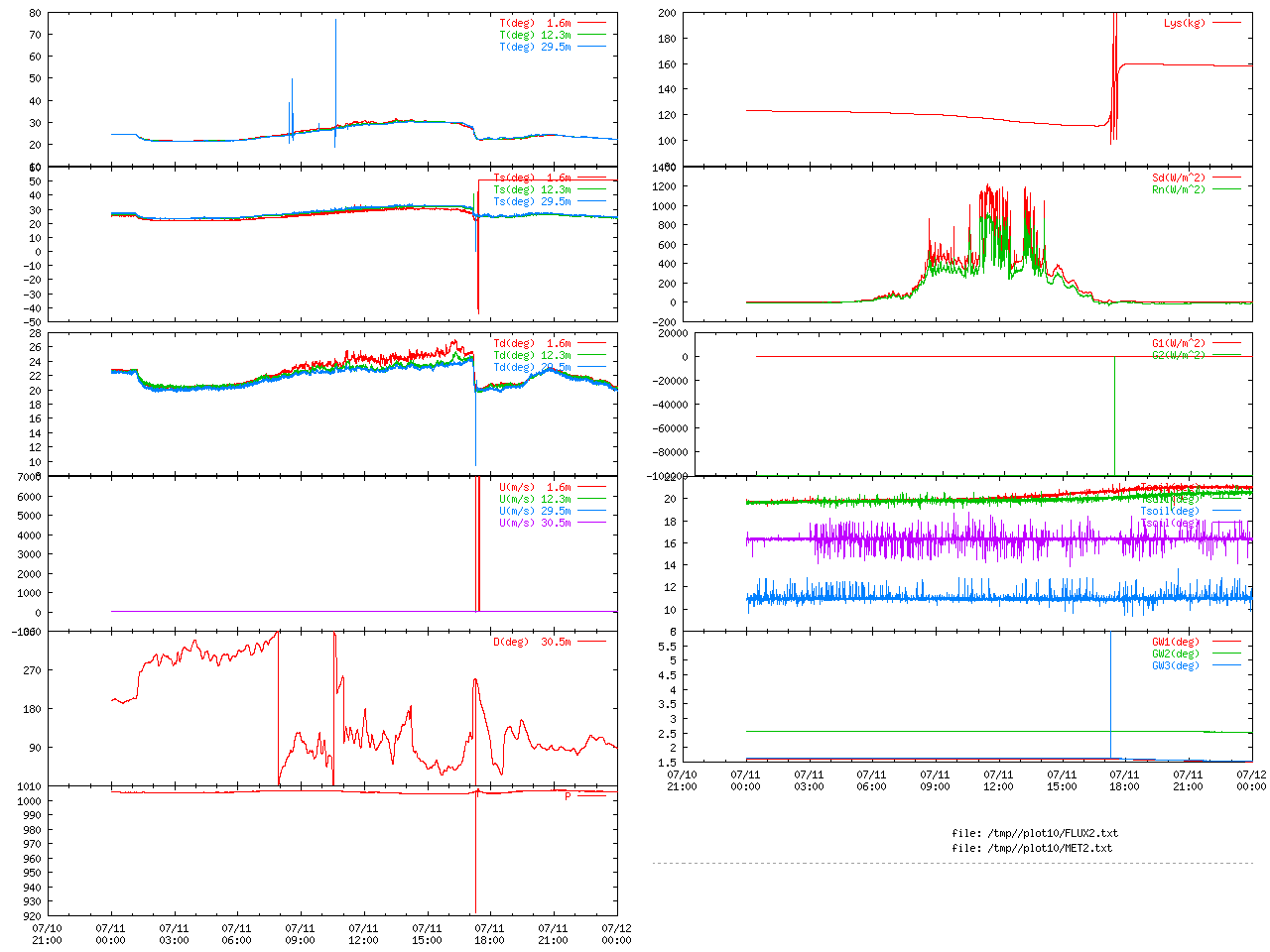Click the red Lys(kg) legend line sample

point(1225,23)
